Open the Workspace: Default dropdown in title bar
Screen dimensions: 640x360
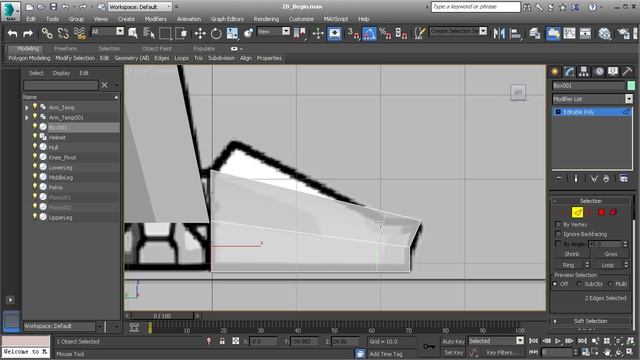(x=140, y=7)
